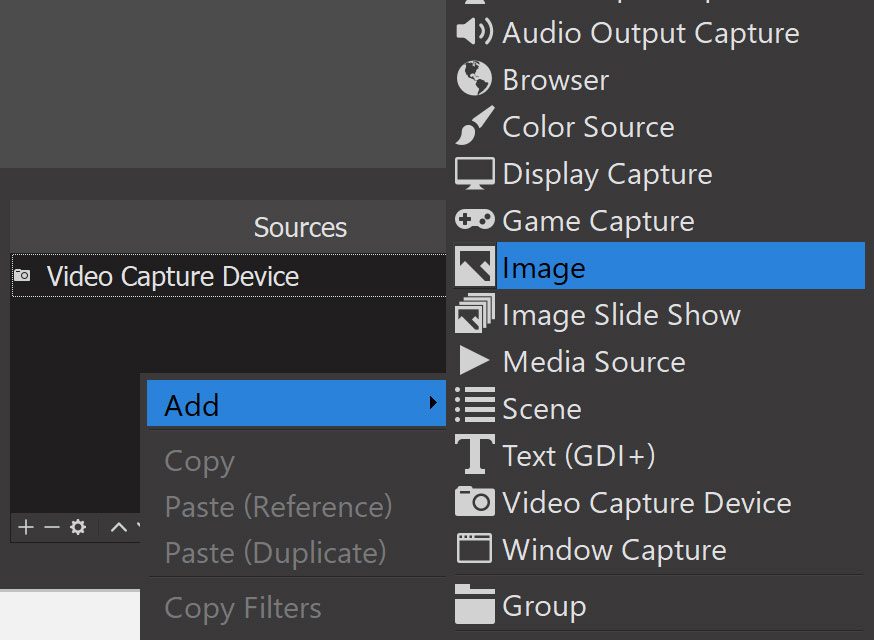Click the Sources panel header

tap(300, 227)
